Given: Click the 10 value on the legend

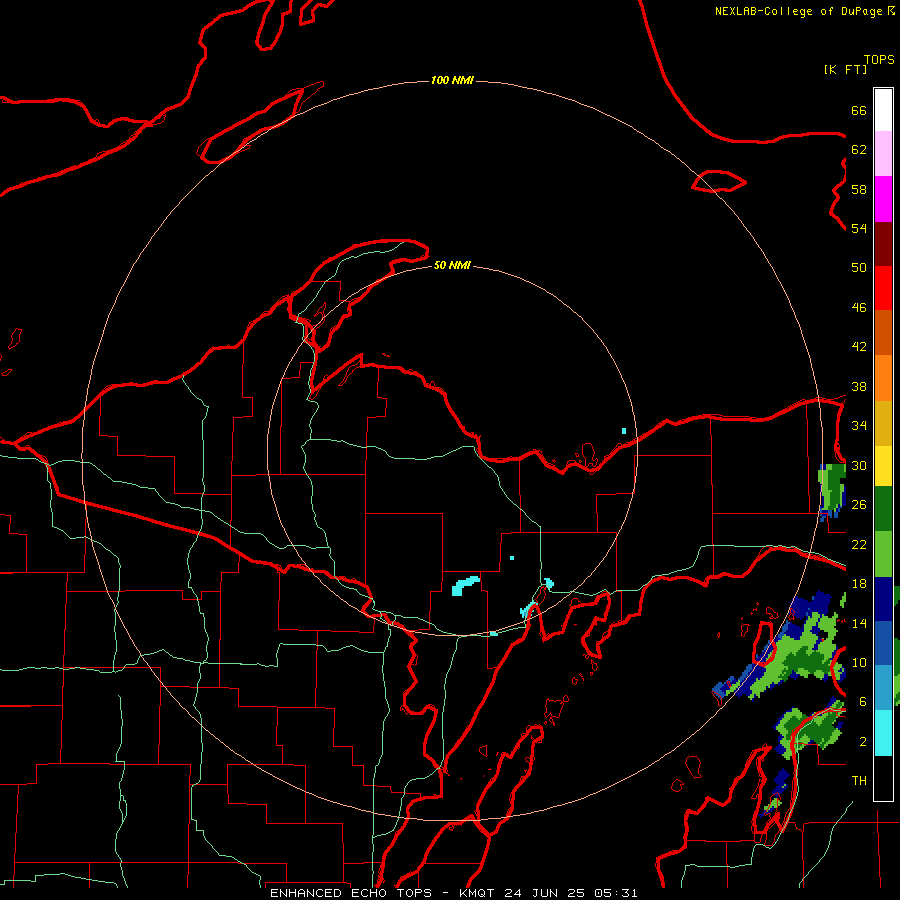Looking at the screenshot, I should [859, 662].
